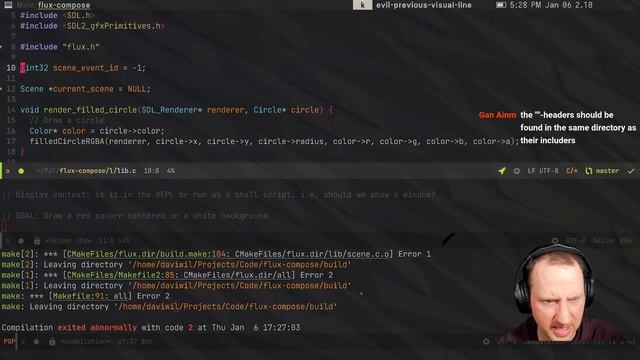The height and width of the screenshot is (360, 640).
Task: Click the flux-compose workspace label
Action: [64, 5]
